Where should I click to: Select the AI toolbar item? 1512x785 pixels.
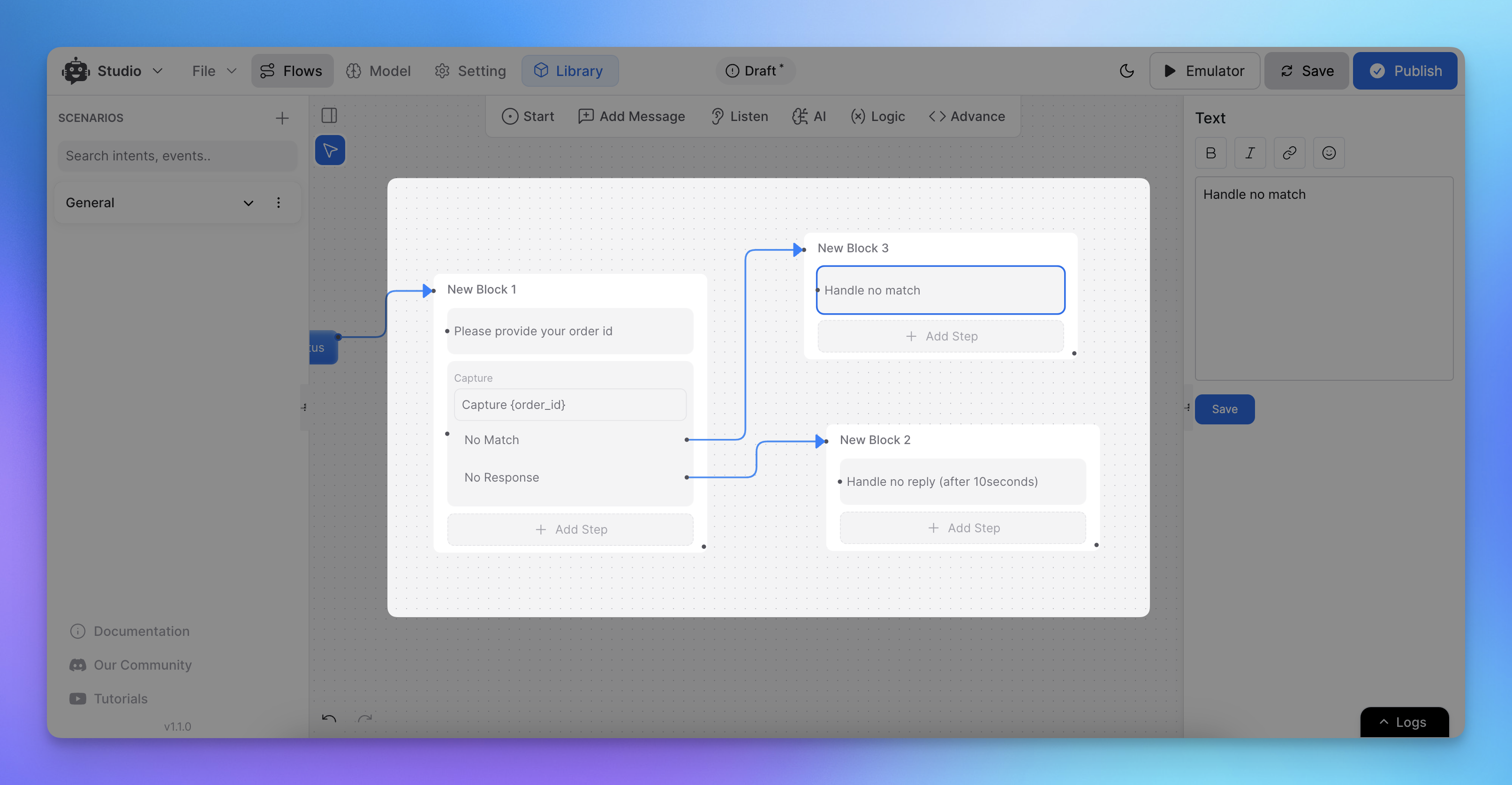809,117
